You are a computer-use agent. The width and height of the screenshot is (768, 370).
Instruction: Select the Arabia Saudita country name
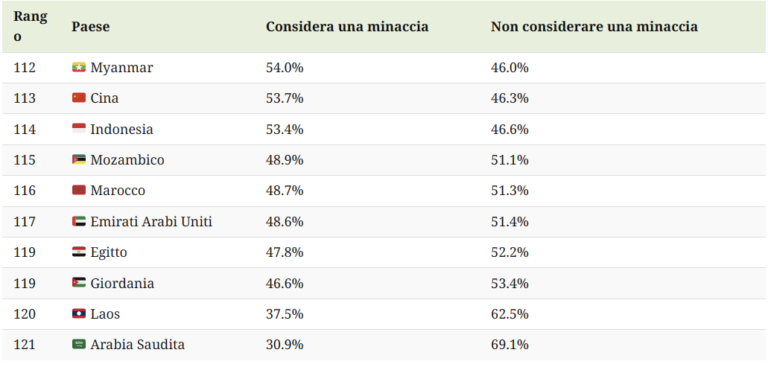click(x=138, y=345)
